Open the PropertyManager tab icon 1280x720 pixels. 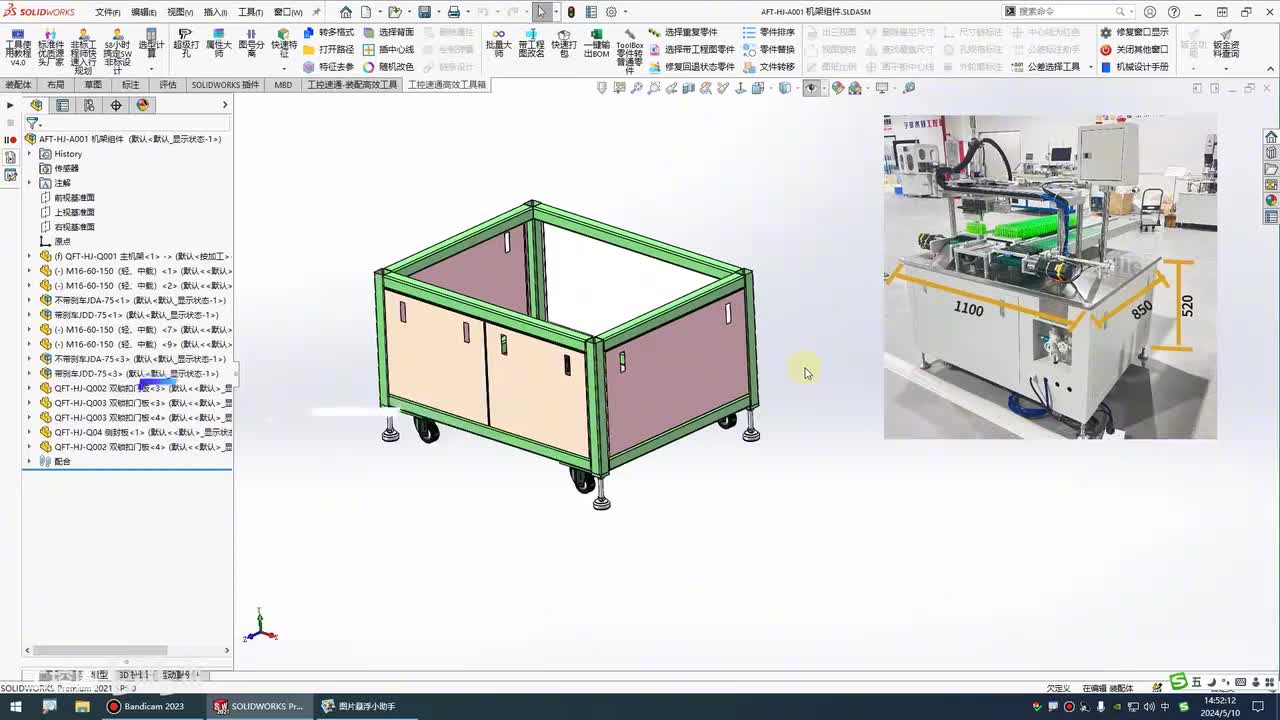point(63,105)
